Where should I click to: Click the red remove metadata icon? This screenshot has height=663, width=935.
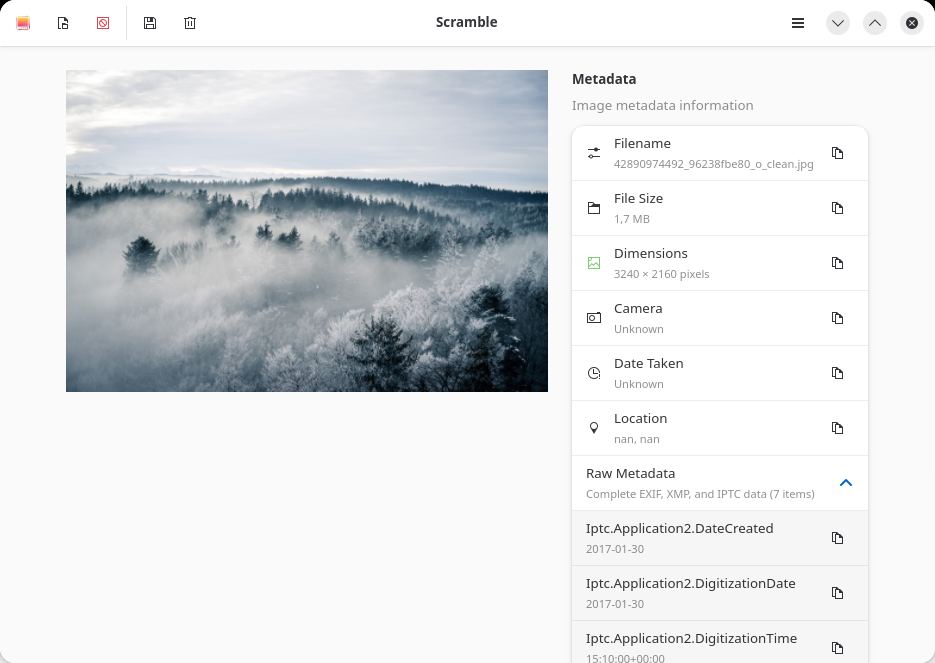coord(103,23)
